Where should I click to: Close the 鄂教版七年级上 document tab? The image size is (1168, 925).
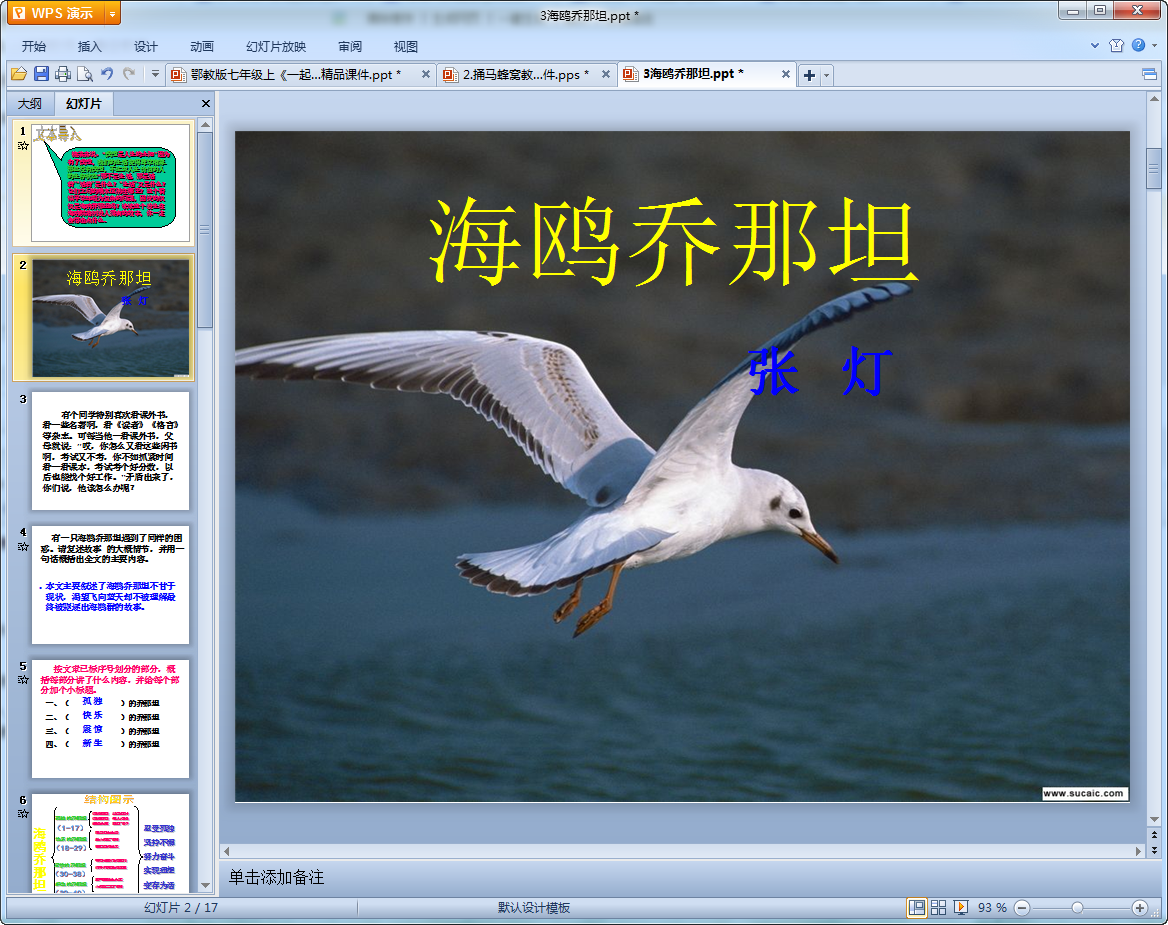pos(425,74)
